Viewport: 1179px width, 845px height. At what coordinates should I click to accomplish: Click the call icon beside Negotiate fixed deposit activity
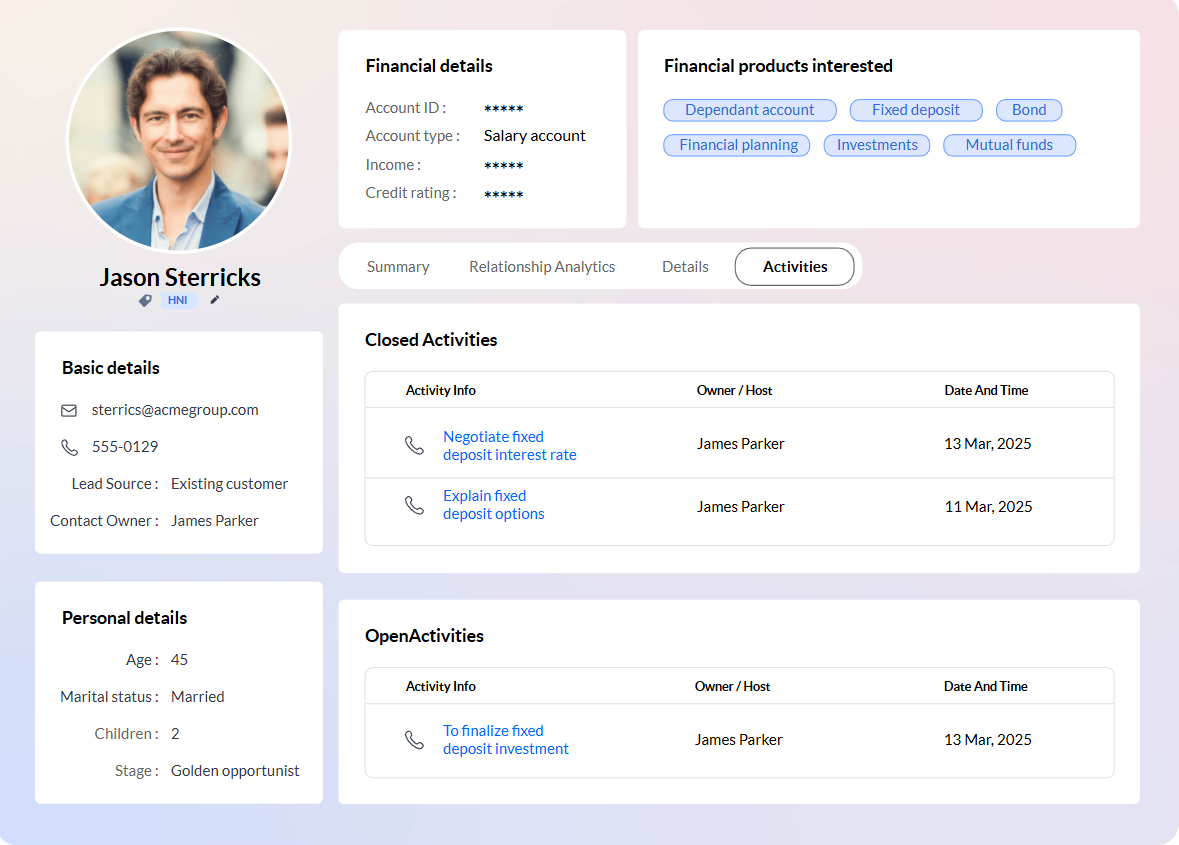(x=415, y=445)
